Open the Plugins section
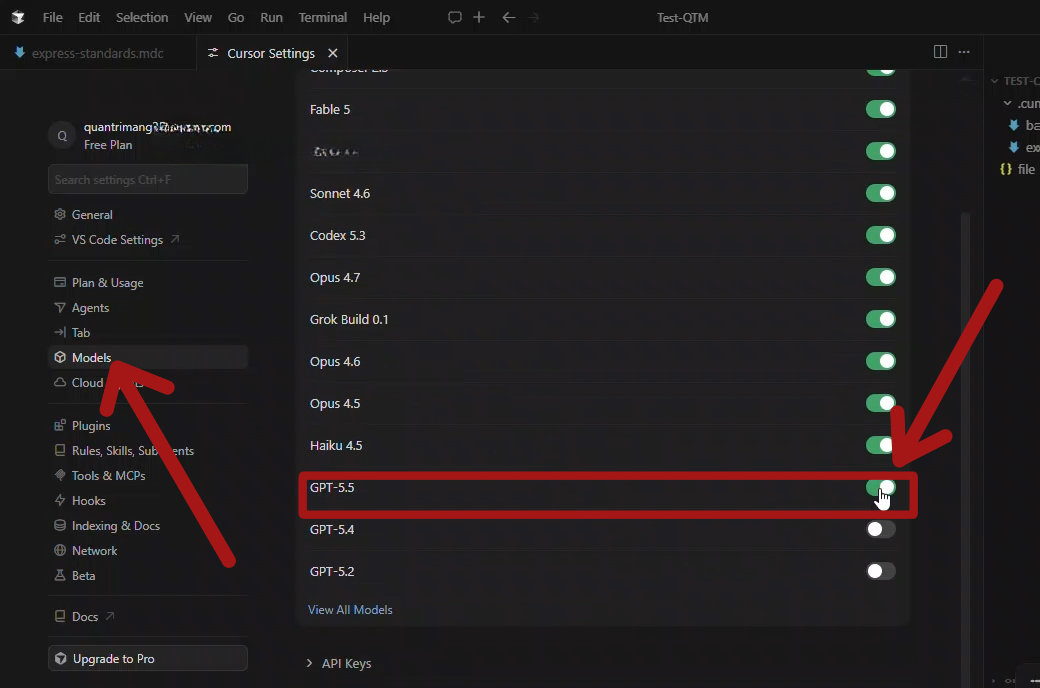The width and height of the screenshot is (1040, 688). click(91, 426)
